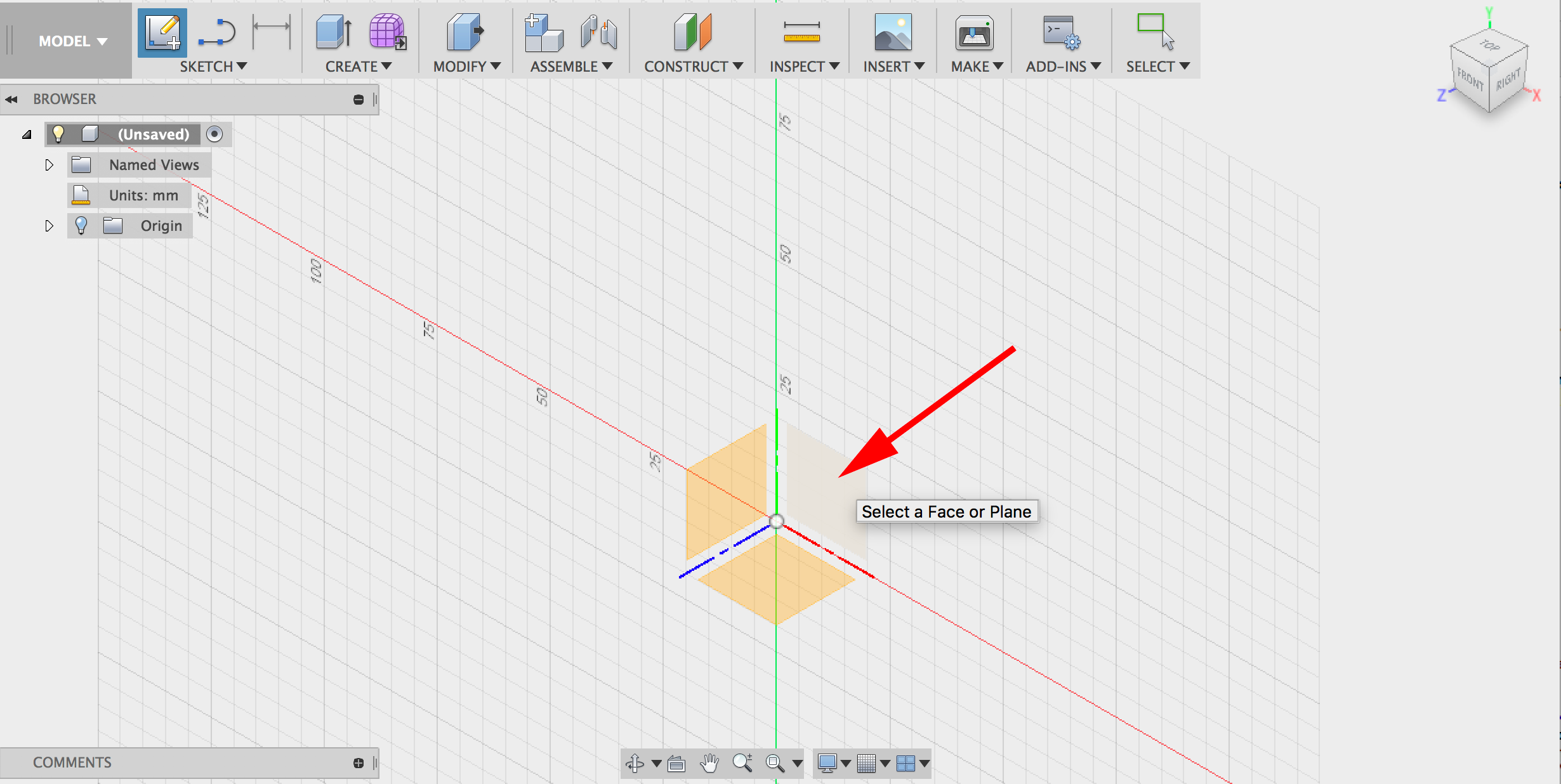This screenshot has width=1561, height=784.
Task: Select the Measure ruler icon
Action: coord(802,32)
